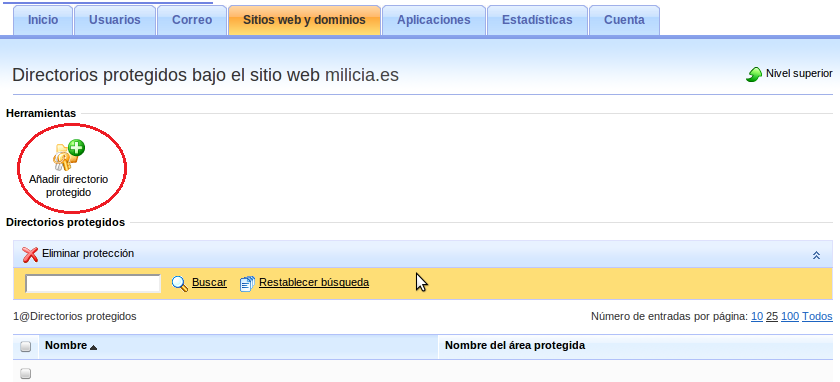Show 100 entries per page
The image size is (840, 382).
point(790,317)
